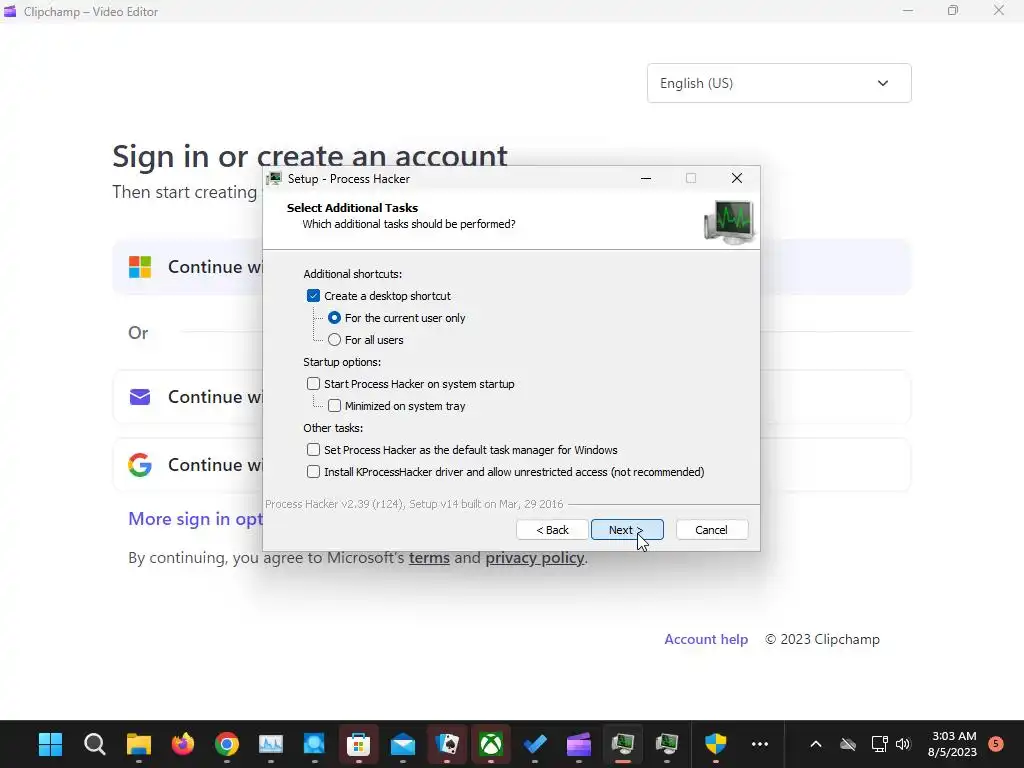Launch Firefox from the taskbar
The width and height of the screenshot is (1024, 768).
coord(183,744)
